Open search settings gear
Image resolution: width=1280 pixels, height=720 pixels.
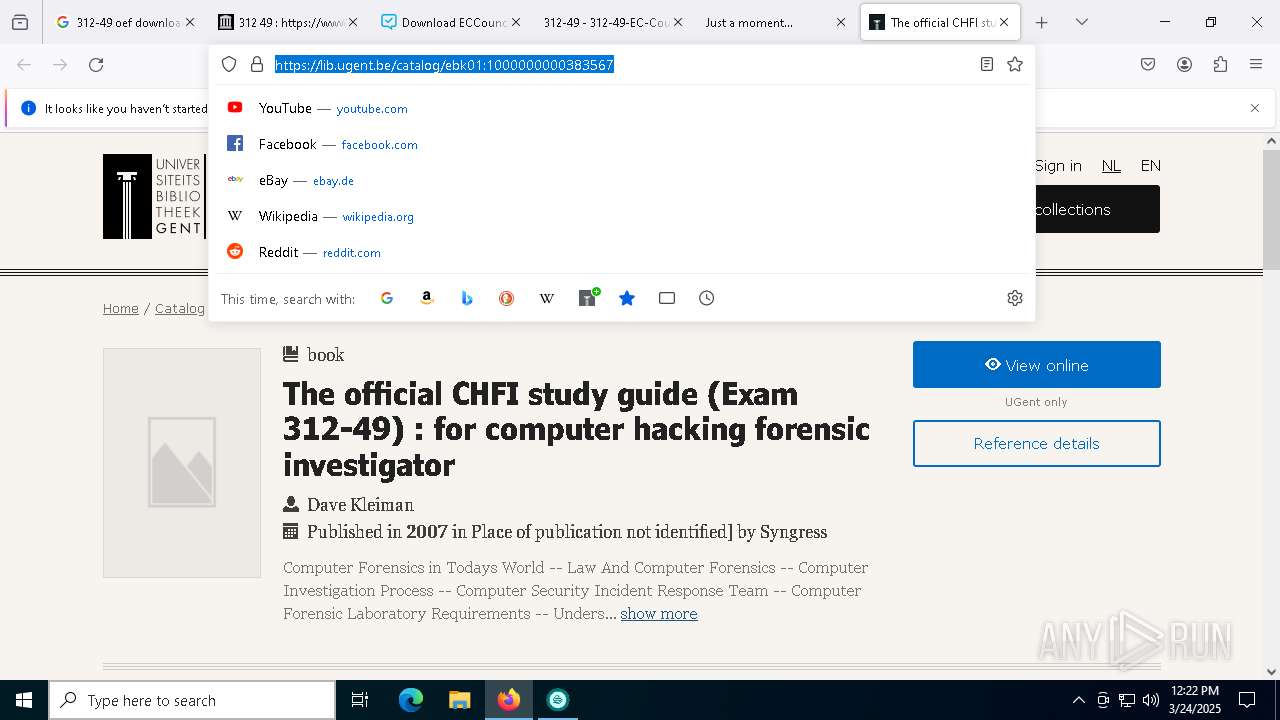[1015, 298]
